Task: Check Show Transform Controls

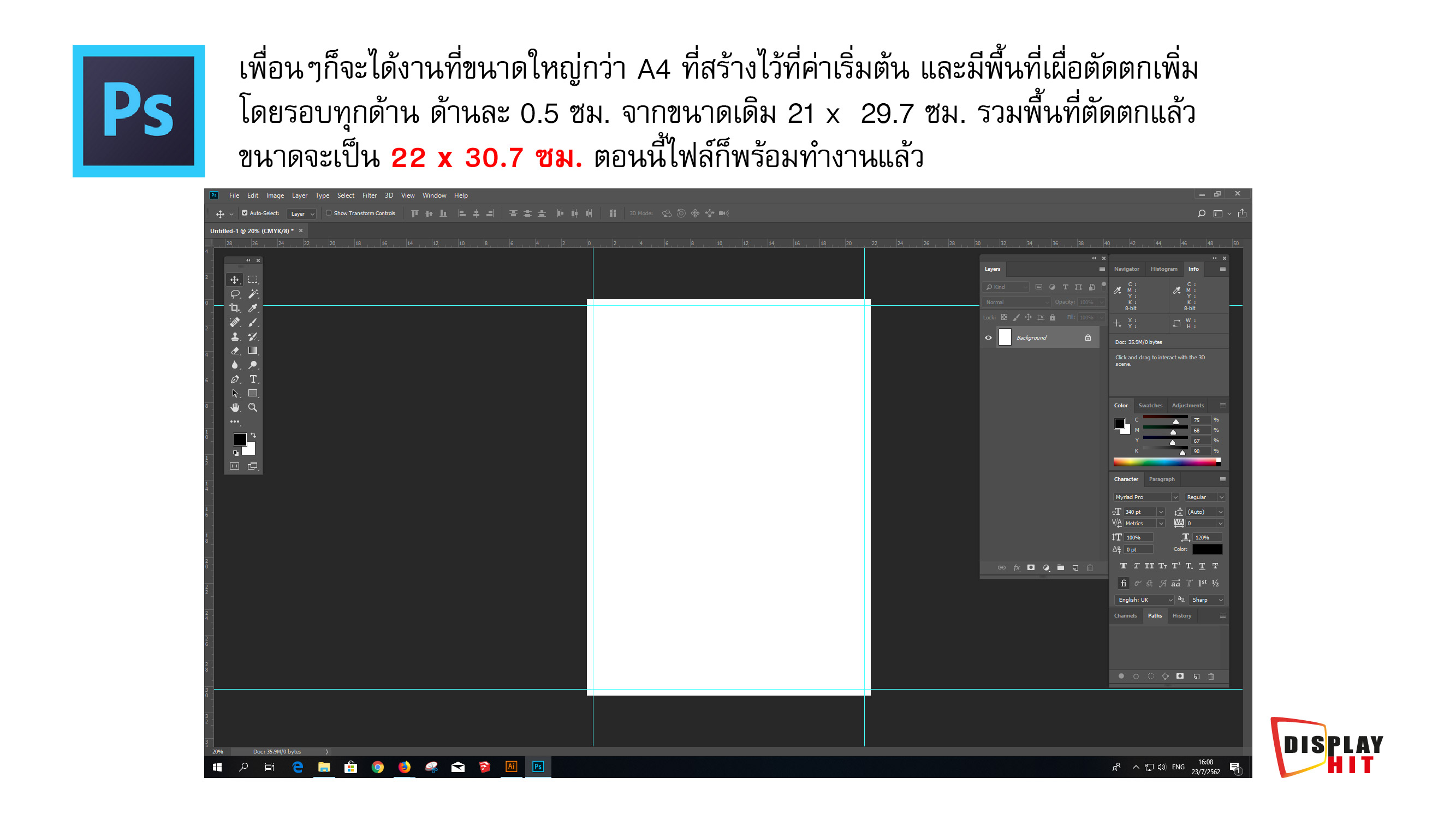Action: point(329,213)
